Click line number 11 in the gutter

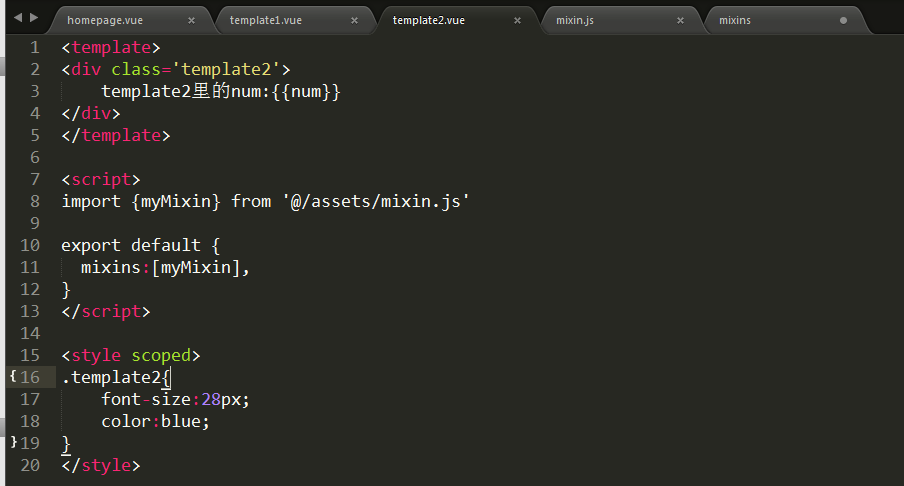coord(29,267)
